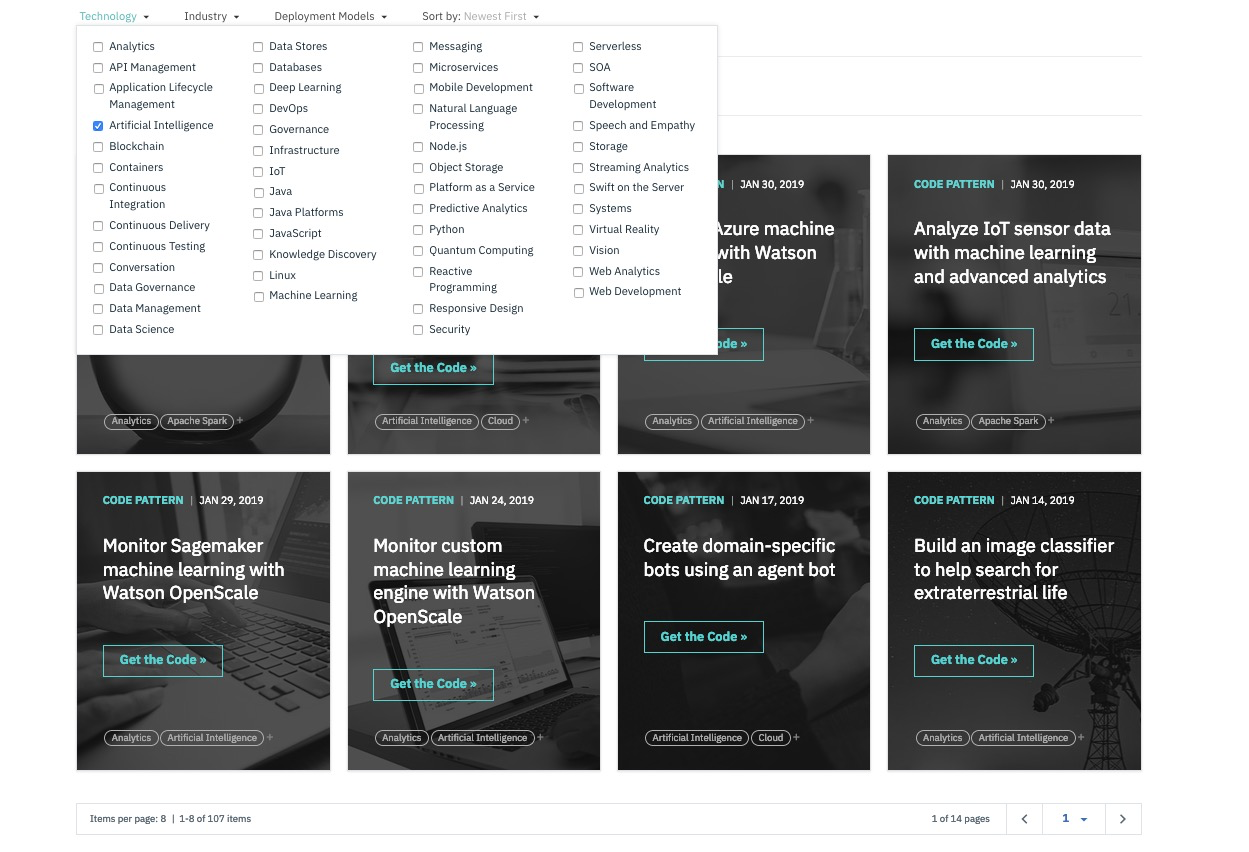Click Analytics tag on extraterrestrial life card
Viewport: 1249px width, 852px height.
pyautogui.click(x=942, y=738)
